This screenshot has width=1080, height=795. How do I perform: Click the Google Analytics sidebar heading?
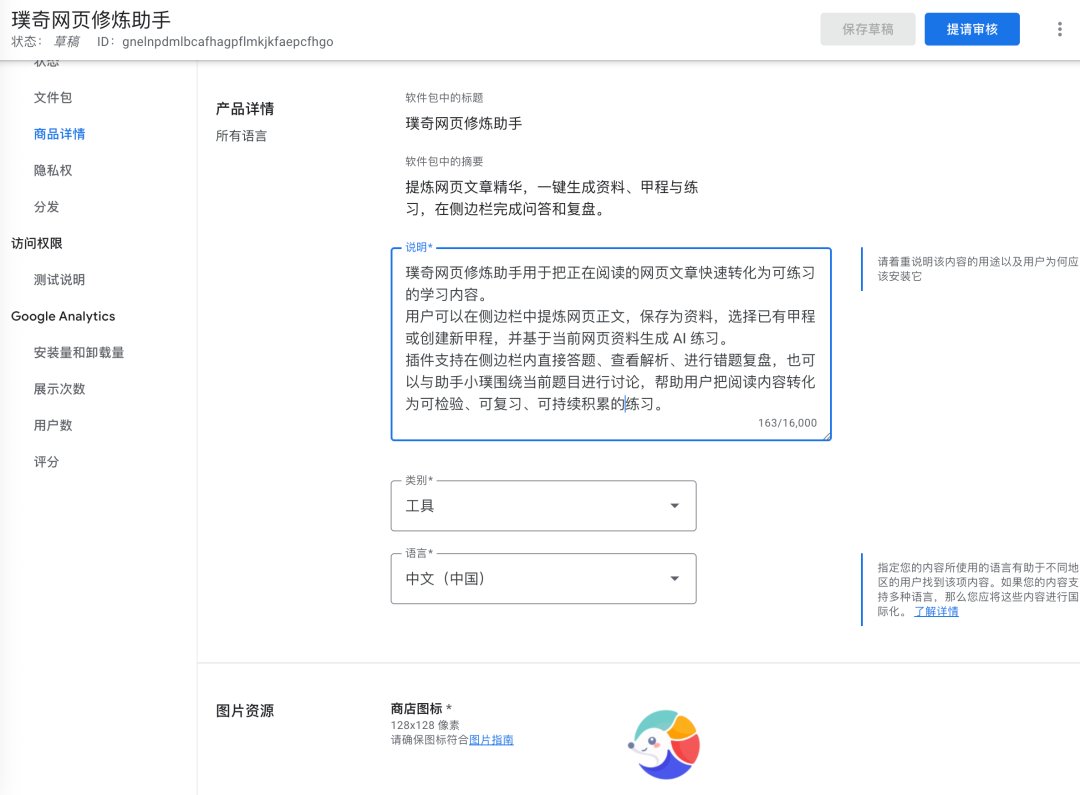[x=63, y=316]
